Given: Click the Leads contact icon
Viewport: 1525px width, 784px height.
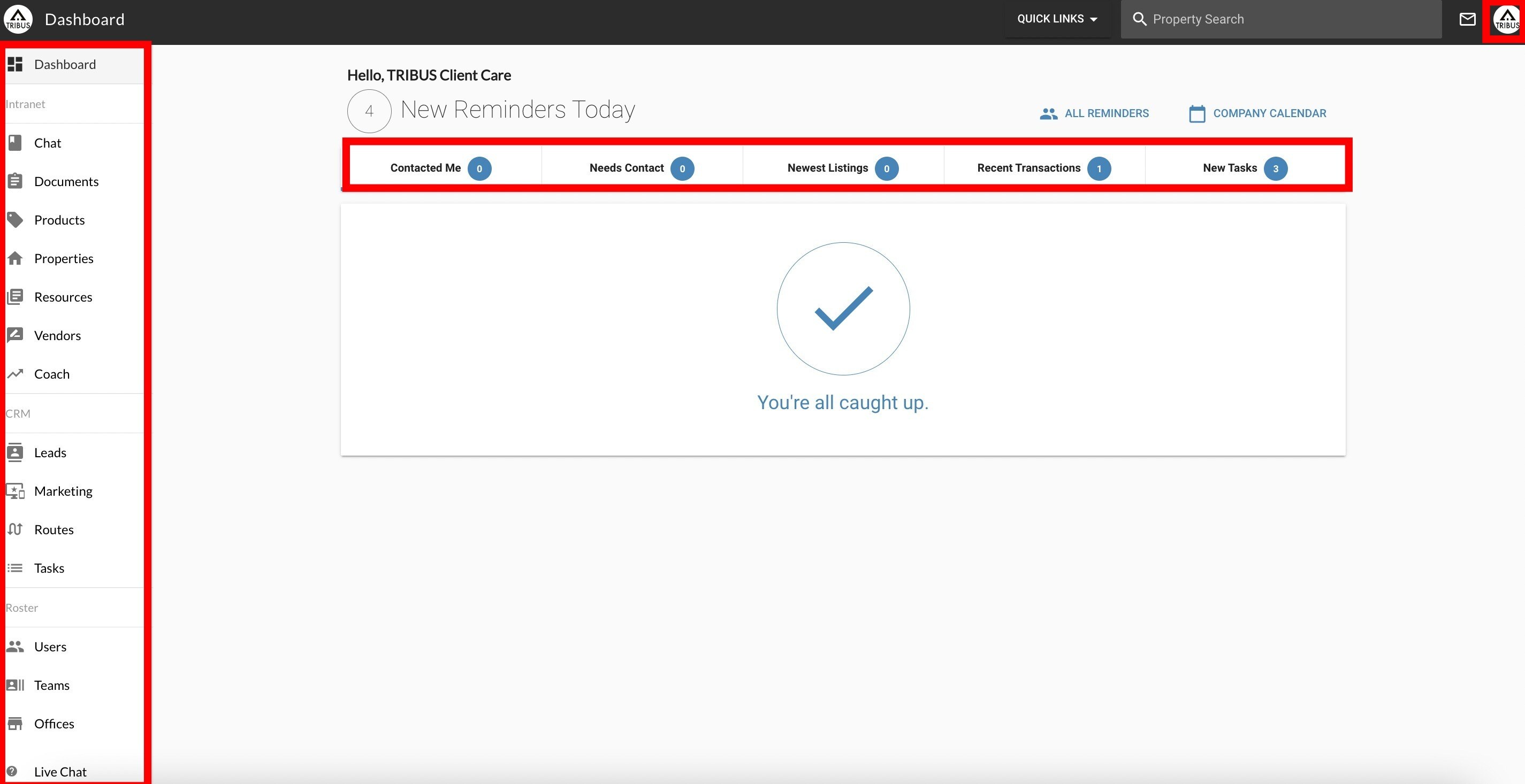Looking at the screenshot, I should point(15,452).
